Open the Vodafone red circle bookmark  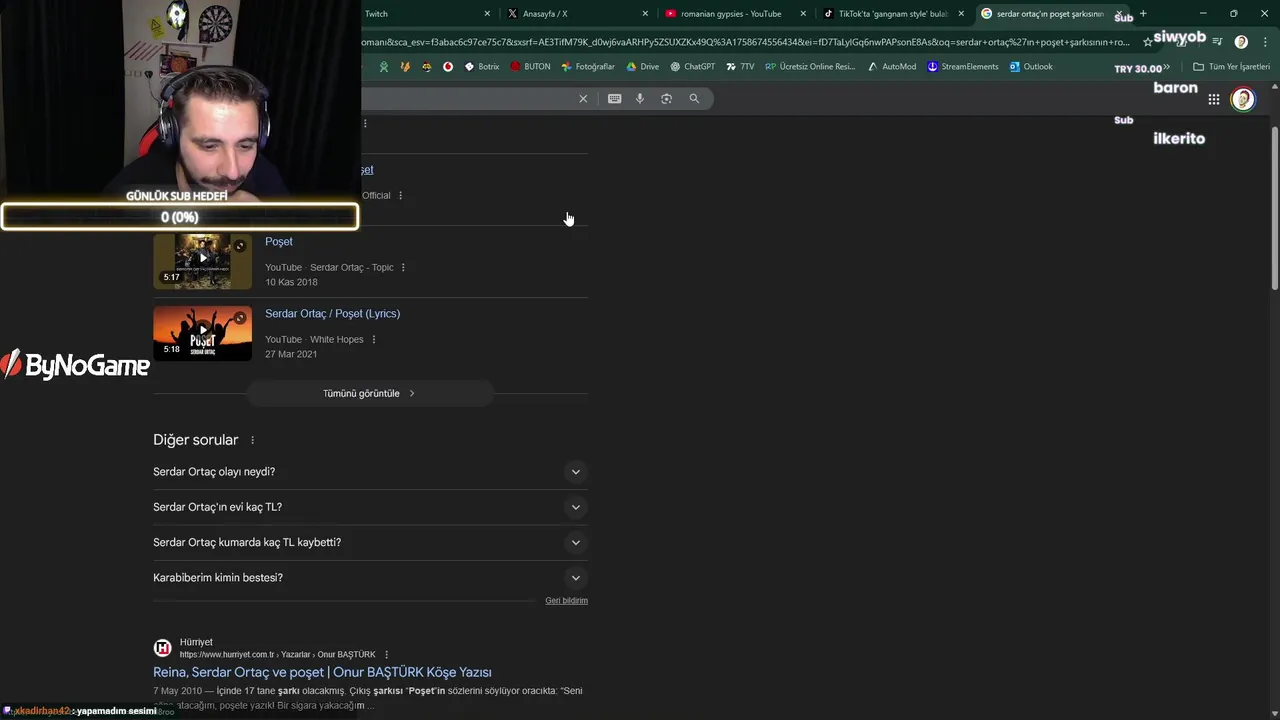448,67
